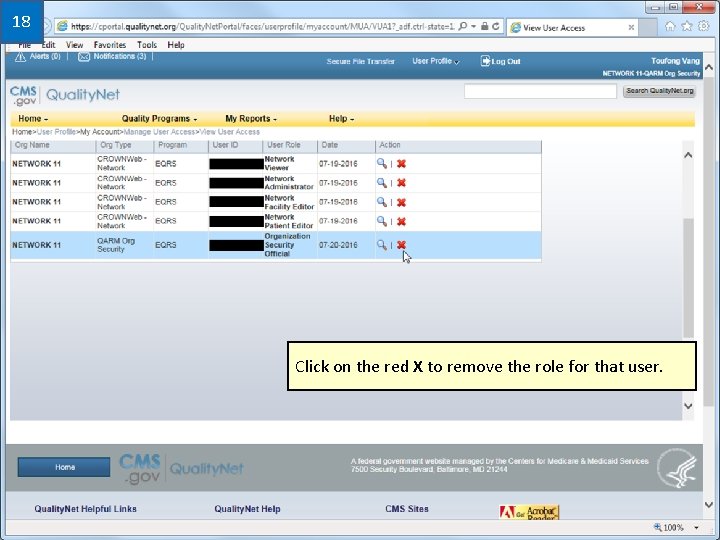
Task: Open the zoom level 100% dropdown
Action: click(x=697, y=528)
